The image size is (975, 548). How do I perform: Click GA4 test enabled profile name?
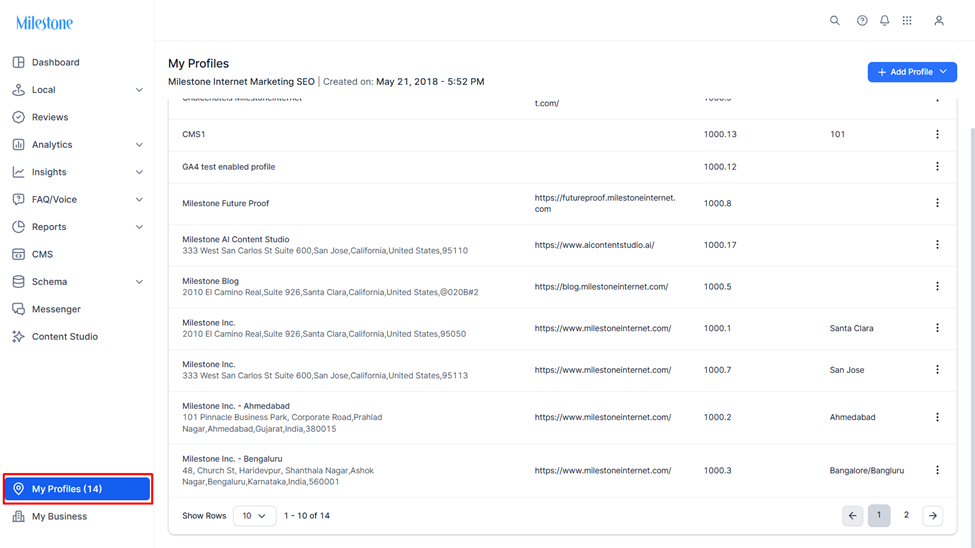pyautogui.click(x=228, y=167)
